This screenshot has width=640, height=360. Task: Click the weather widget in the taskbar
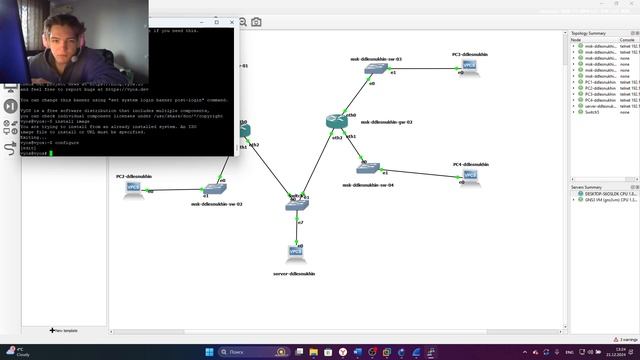pos(17,352)
